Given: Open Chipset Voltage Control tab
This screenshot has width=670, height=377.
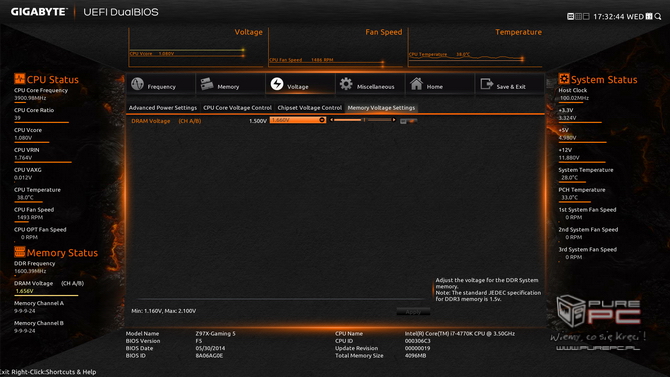Looking at the screenshot, I should (309, 108).
